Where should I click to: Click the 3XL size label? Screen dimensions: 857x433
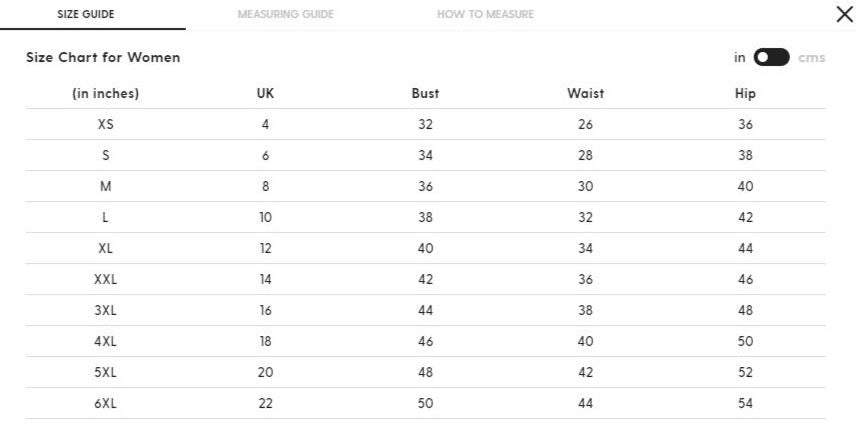[x=105, y=311]
